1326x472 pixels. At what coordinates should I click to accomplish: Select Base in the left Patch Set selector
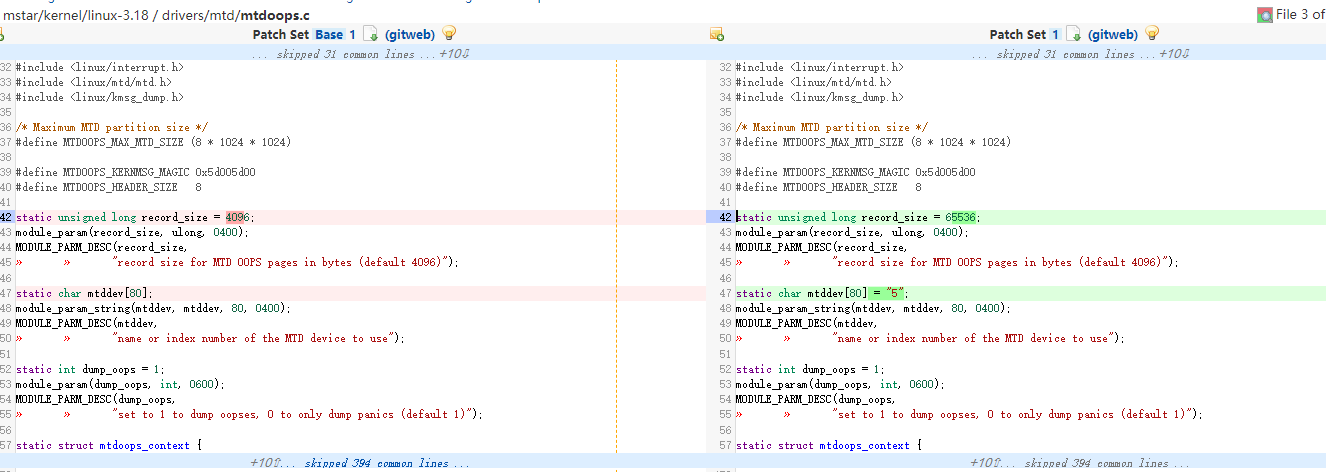pyautogui.click(x=329, y=34)
